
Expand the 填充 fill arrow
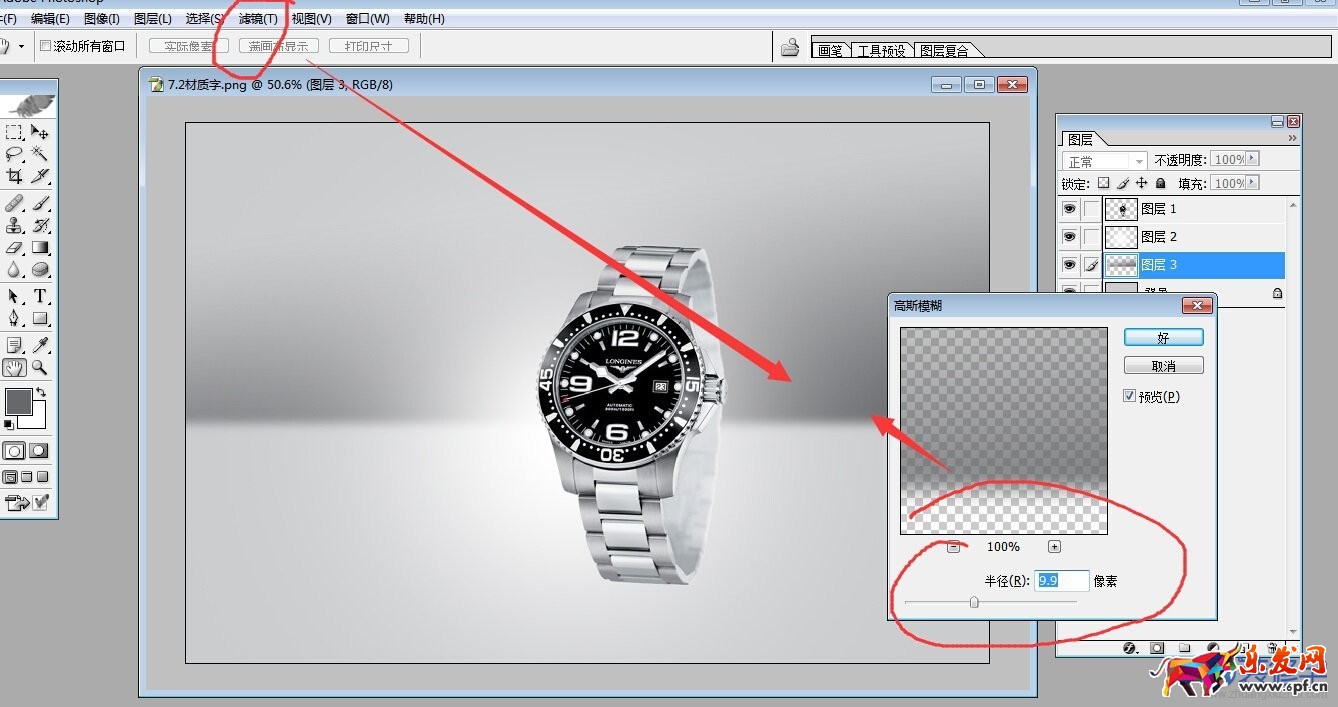coord(1252,183)
